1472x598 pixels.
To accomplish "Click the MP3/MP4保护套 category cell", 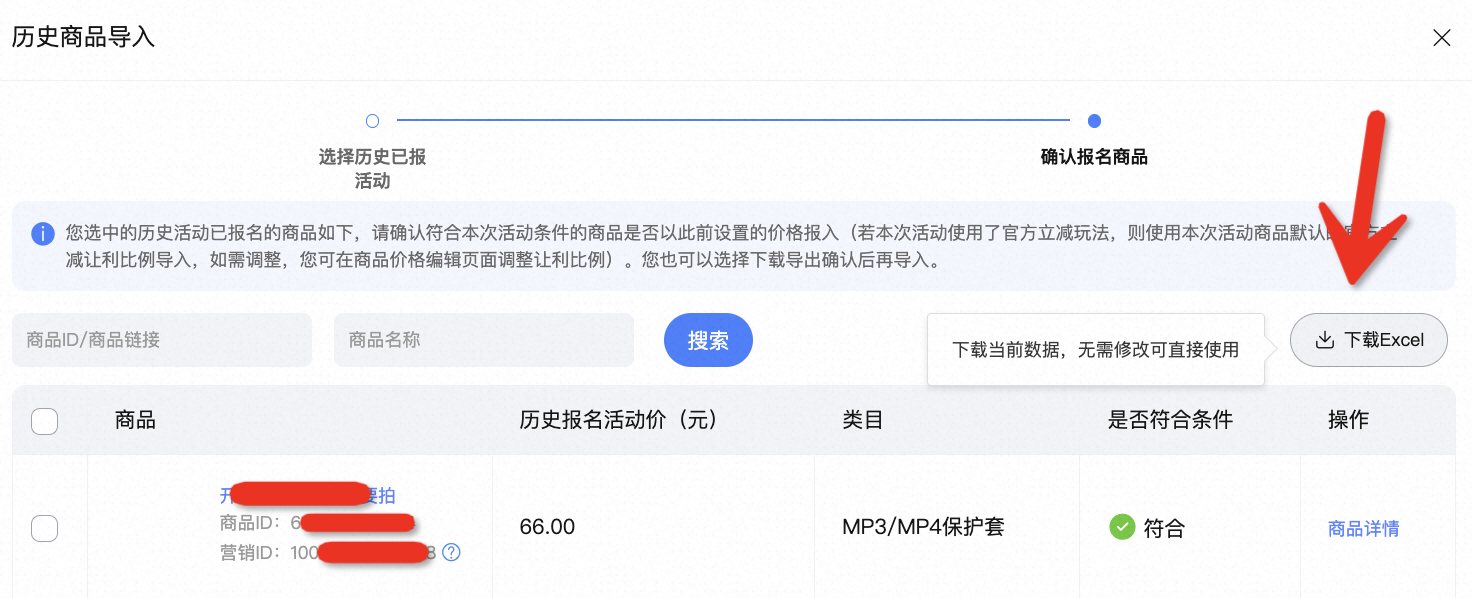I will tap(923, 527).
